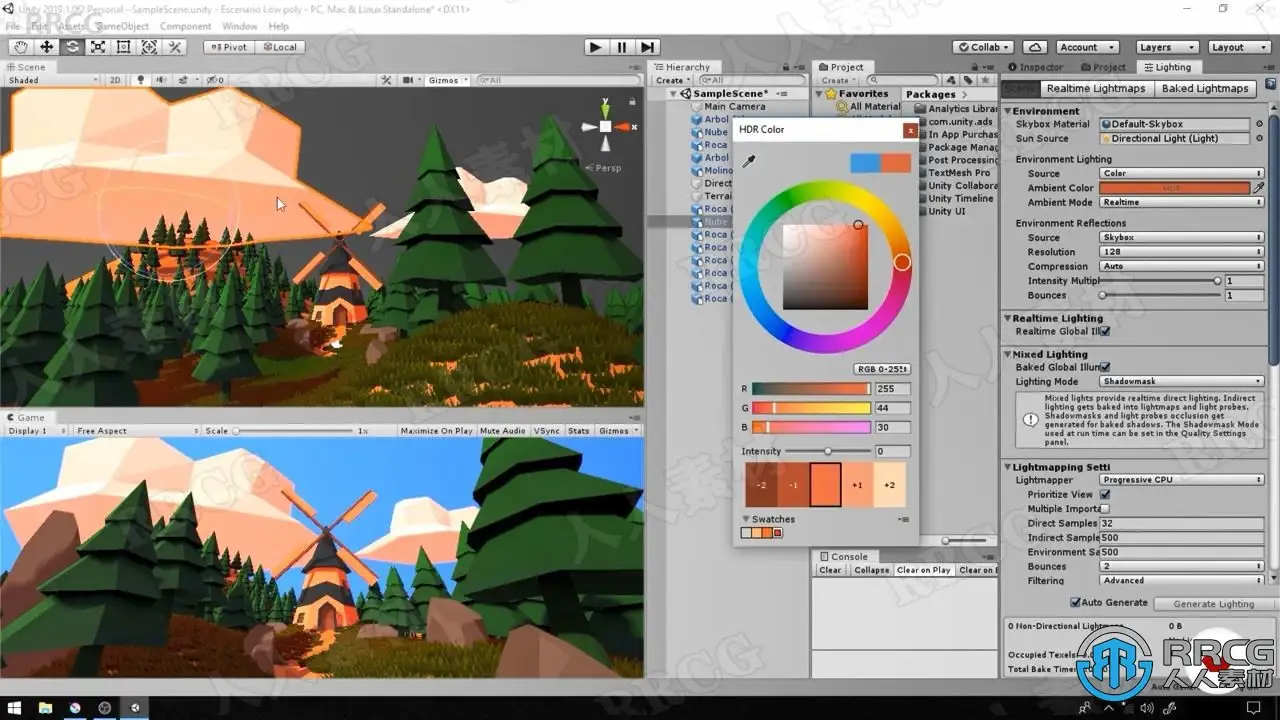The width and height of the screenshot is (1280, 720).
Task: Click the Console Clear button
Action: 830,570
